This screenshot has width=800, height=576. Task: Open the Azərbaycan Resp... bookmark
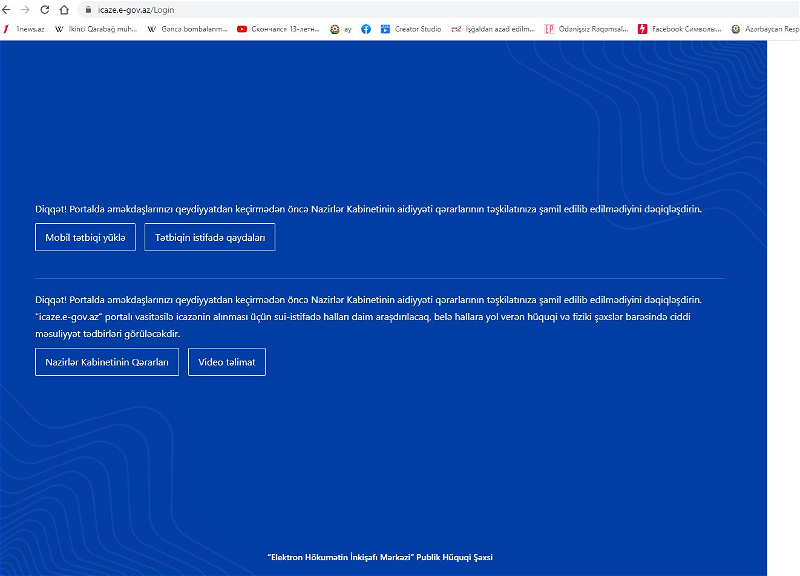click(765, 29)
